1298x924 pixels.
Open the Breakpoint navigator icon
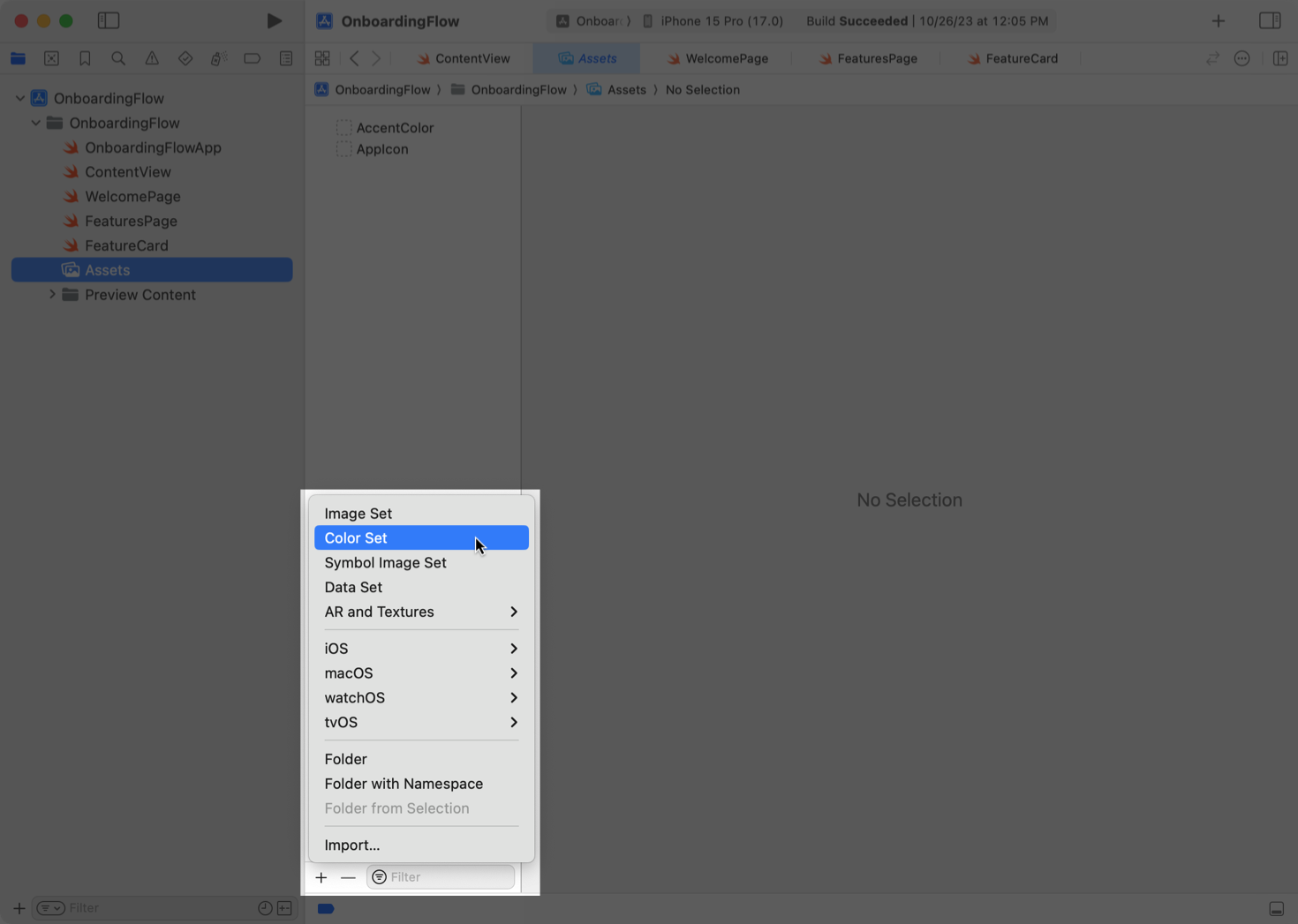[x=252, y=58]
